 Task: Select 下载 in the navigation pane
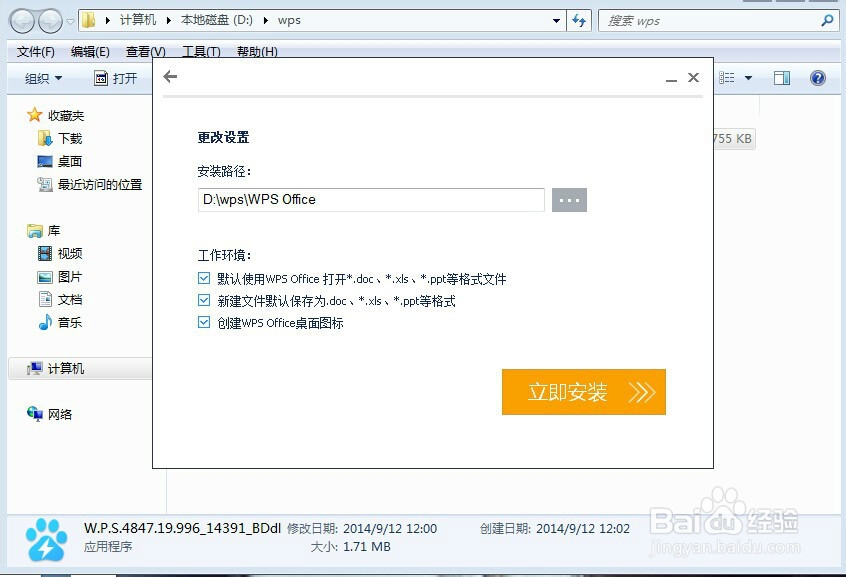click(x=70, y=139)
